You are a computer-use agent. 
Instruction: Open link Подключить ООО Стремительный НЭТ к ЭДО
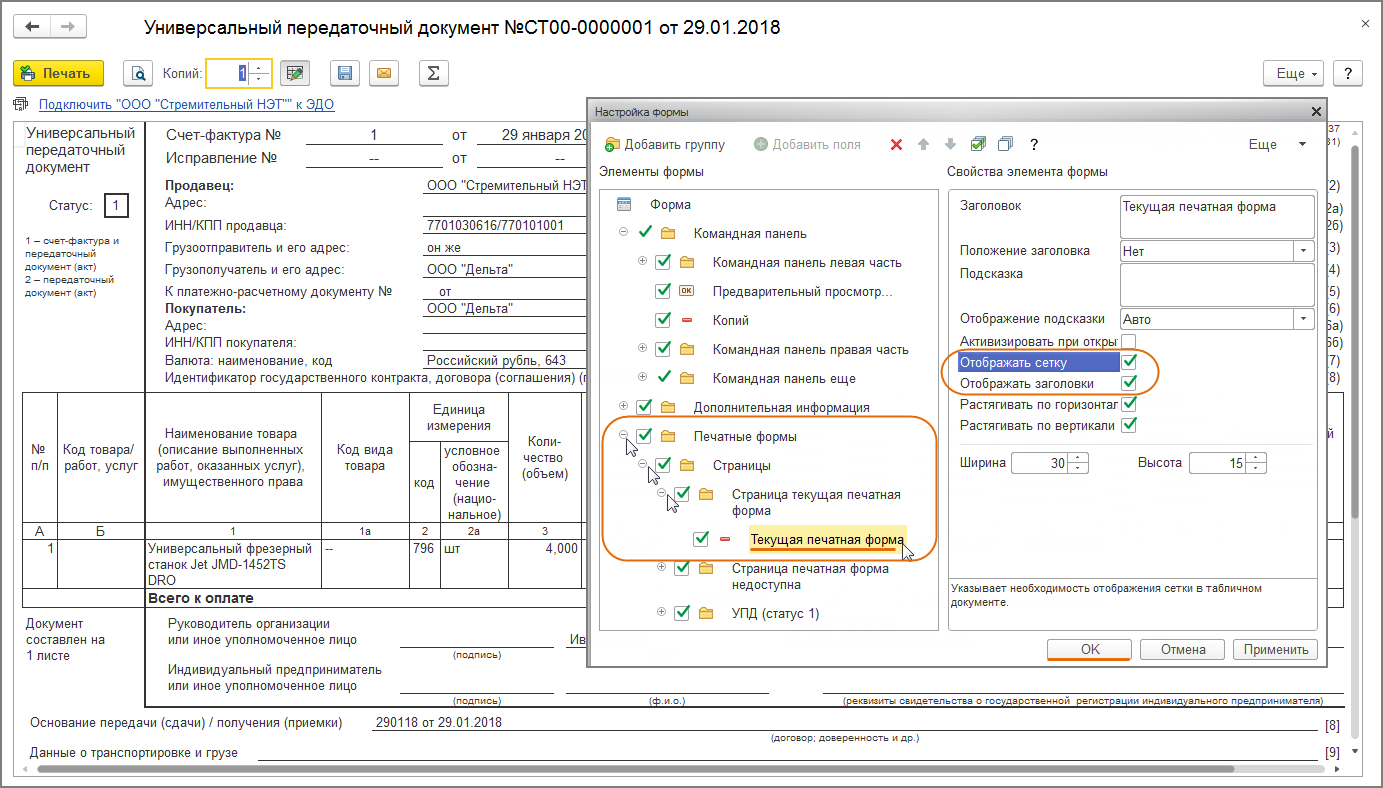186,104
